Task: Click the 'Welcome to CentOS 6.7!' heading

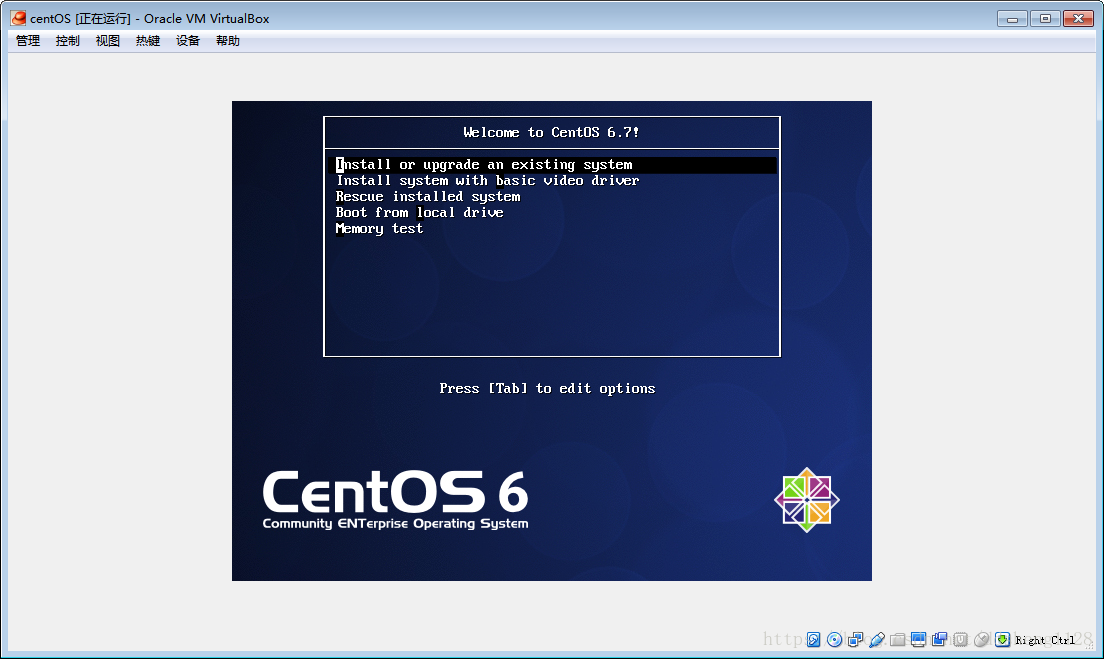Action: coord(551,132)
